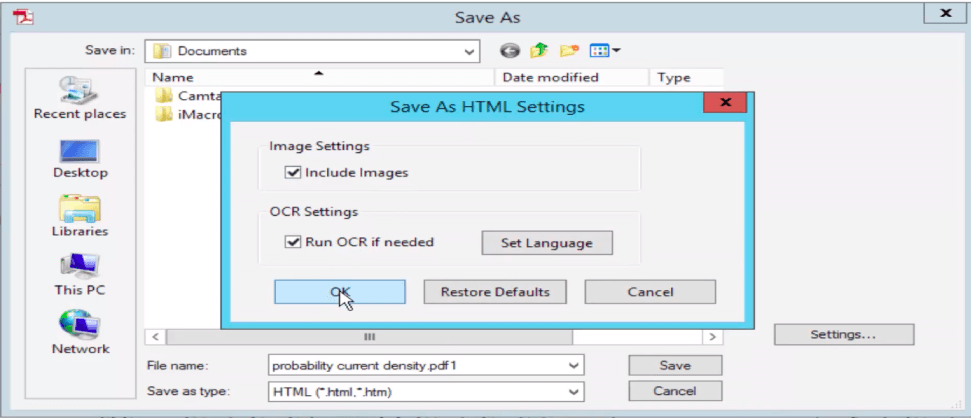Click the Set Language button
This screenshot has width=971, height=418.
coord(547,242)
